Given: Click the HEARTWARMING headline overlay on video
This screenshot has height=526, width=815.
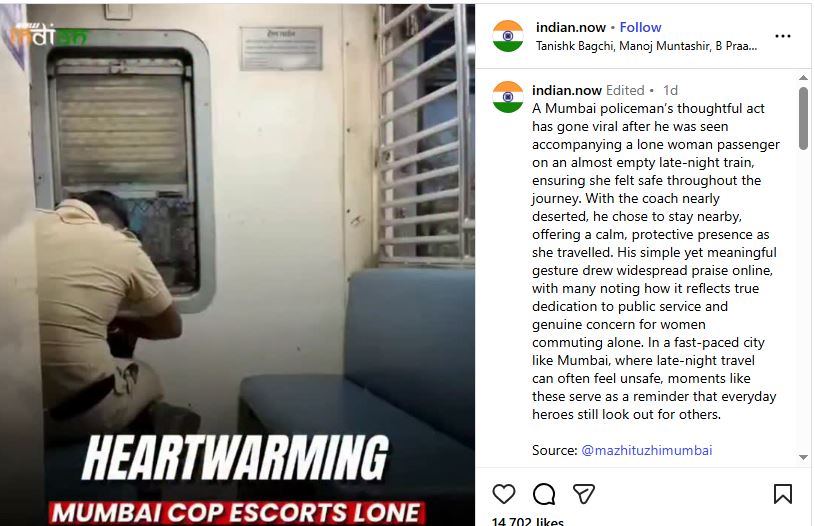Looking at the screenshot, I should [235, 457].
